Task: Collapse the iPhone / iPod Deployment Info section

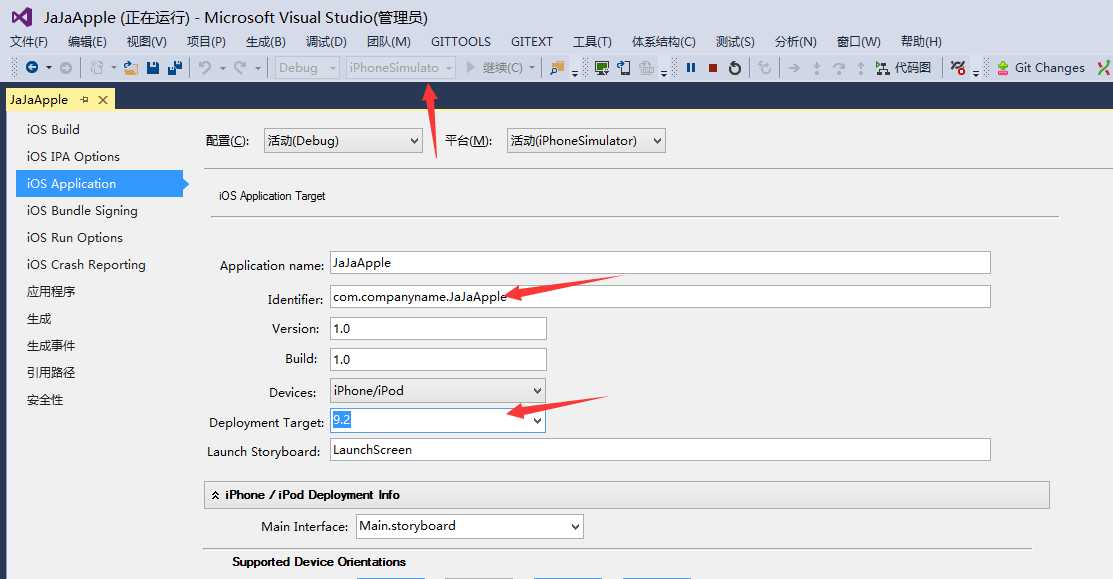Action: coord(215,495)
